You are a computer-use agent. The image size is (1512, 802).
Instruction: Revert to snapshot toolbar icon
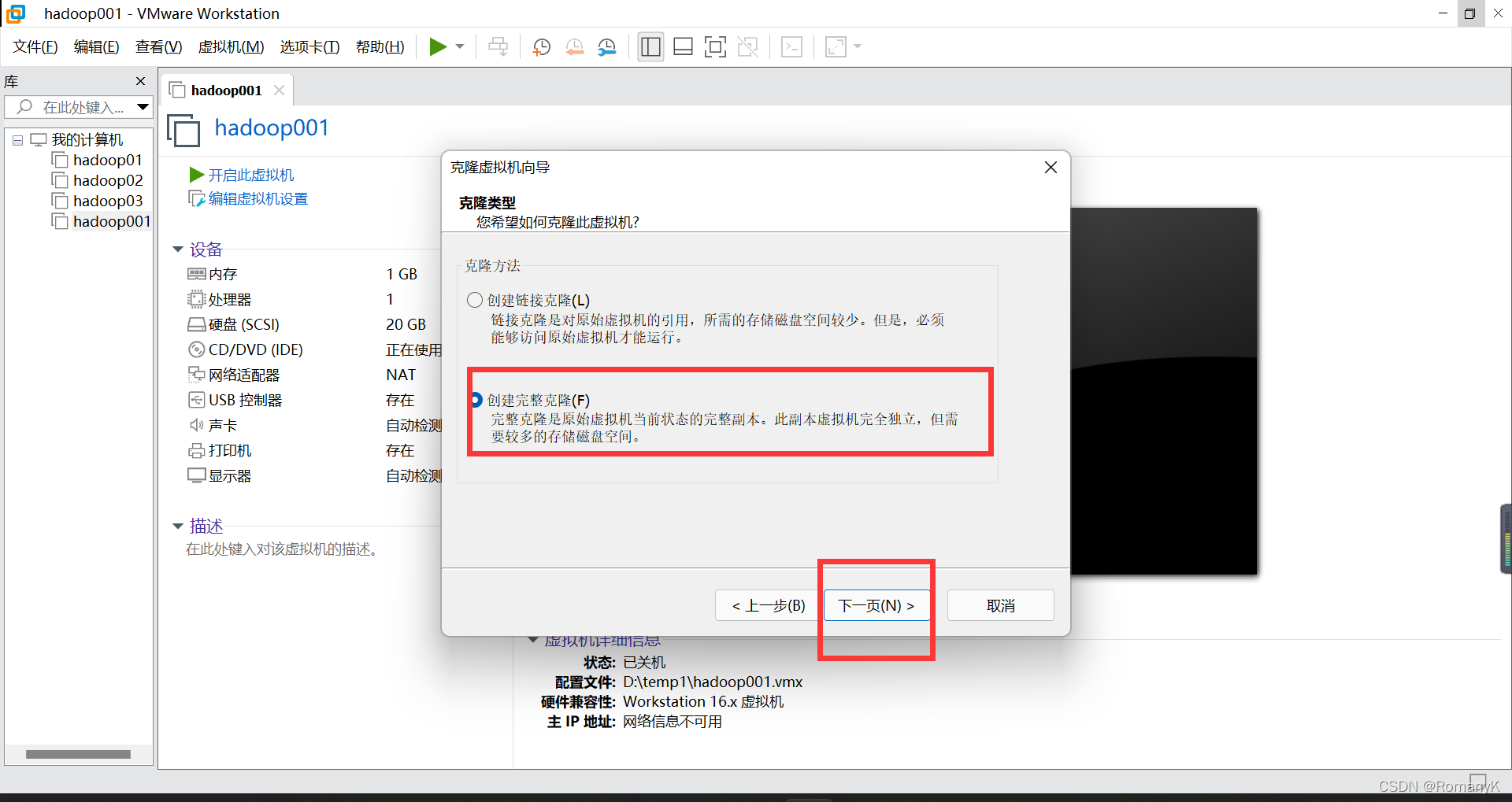[575, 47]
